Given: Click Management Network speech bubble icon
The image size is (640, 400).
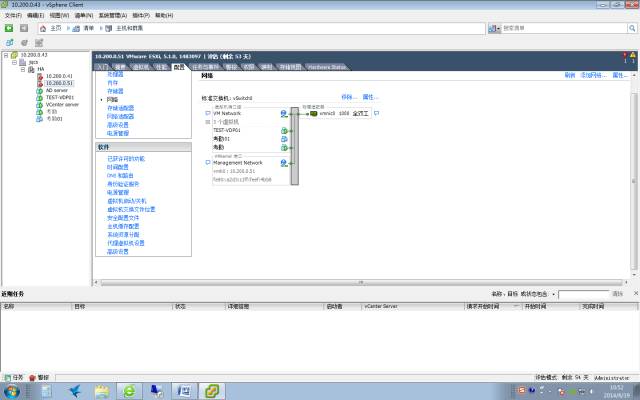Looking at the screenshot, I should pyautogui.click(x=208, y=162).
